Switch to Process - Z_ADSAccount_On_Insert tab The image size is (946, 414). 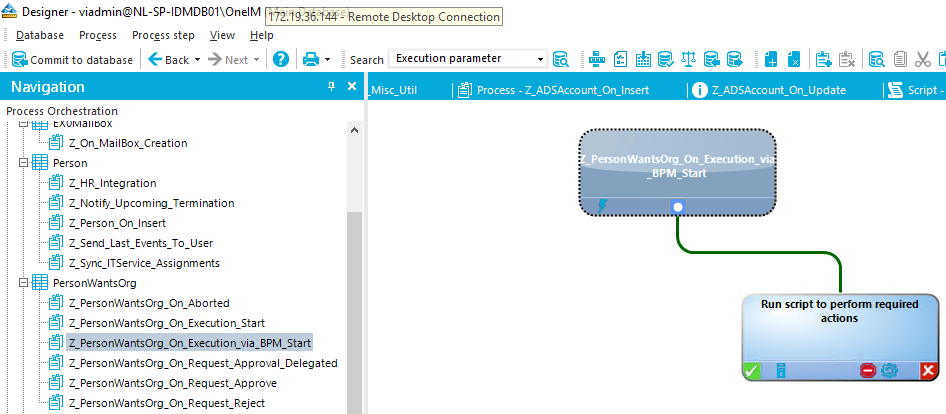tap(553, 90)
